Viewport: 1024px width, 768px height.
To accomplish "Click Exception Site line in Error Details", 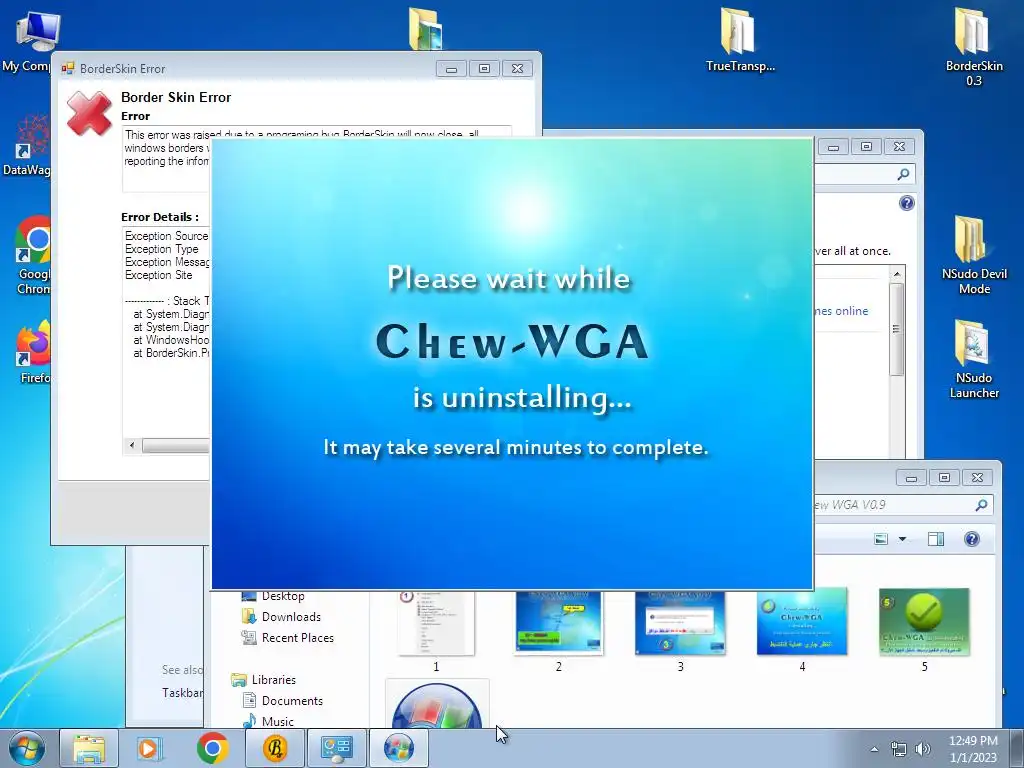I will [159, 275].
